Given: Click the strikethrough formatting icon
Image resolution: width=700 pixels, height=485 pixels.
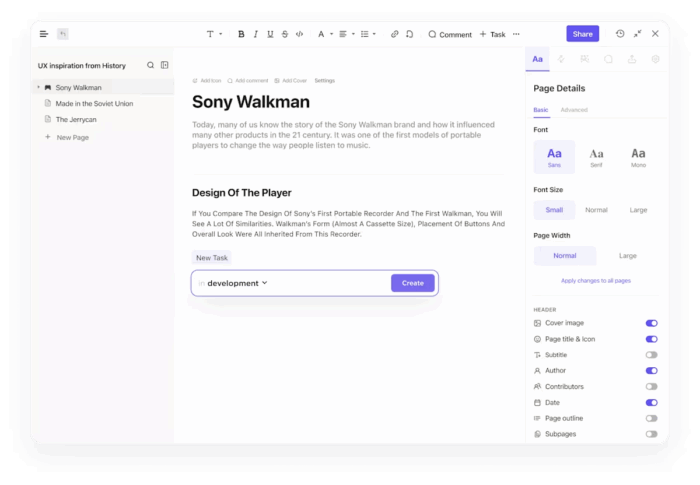Looking at the screenshot, I should [x=285, y=34].
